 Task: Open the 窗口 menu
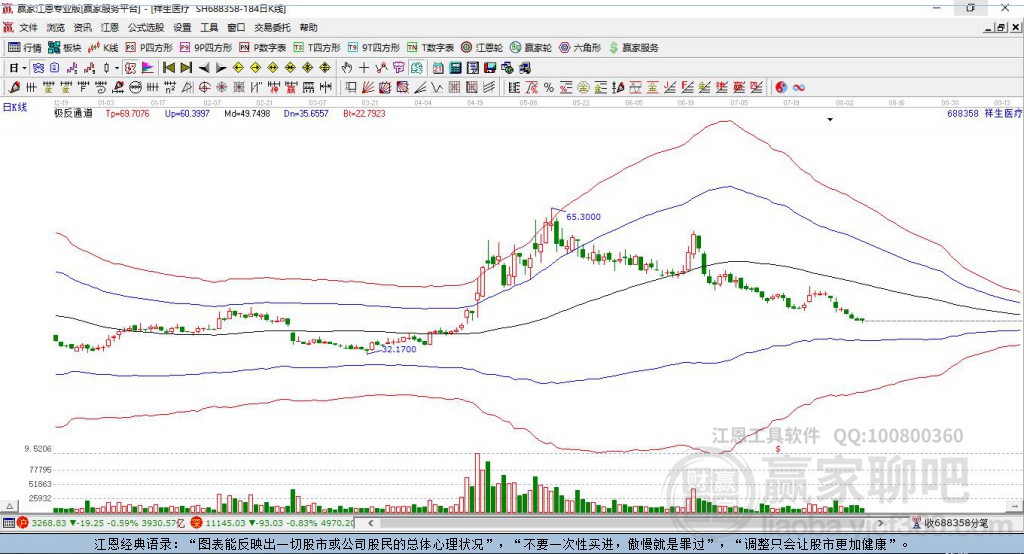tap(236, 27)
